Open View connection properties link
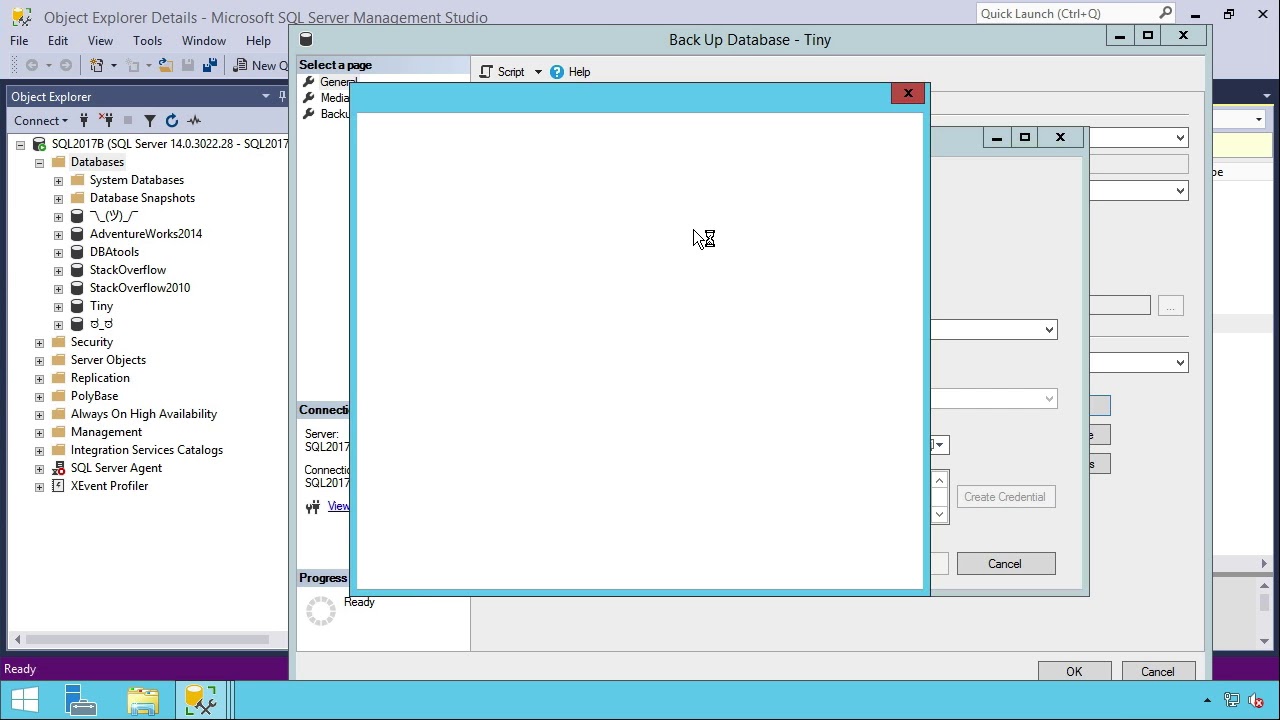Screen dimensions: 1280x720 click(x=339, y=506)
